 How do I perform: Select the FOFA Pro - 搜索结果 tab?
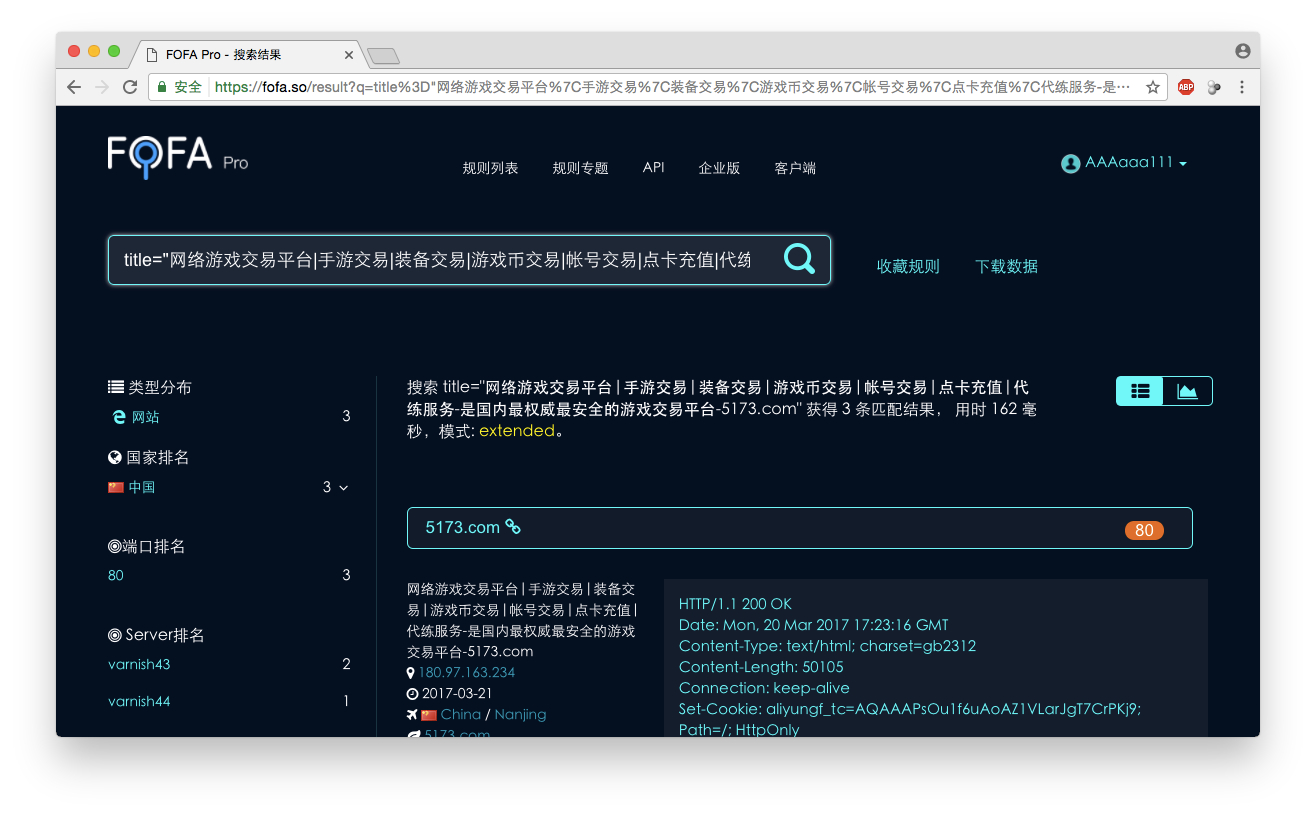[x=247, y=55]
